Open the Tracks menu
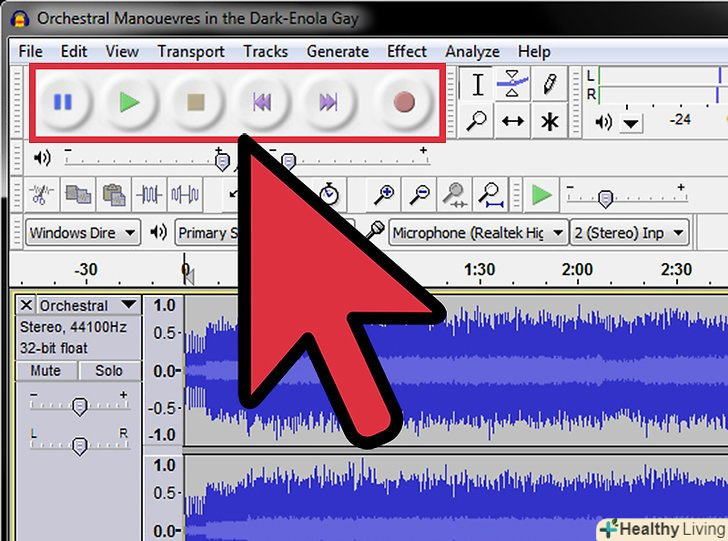 coord(266,51)
